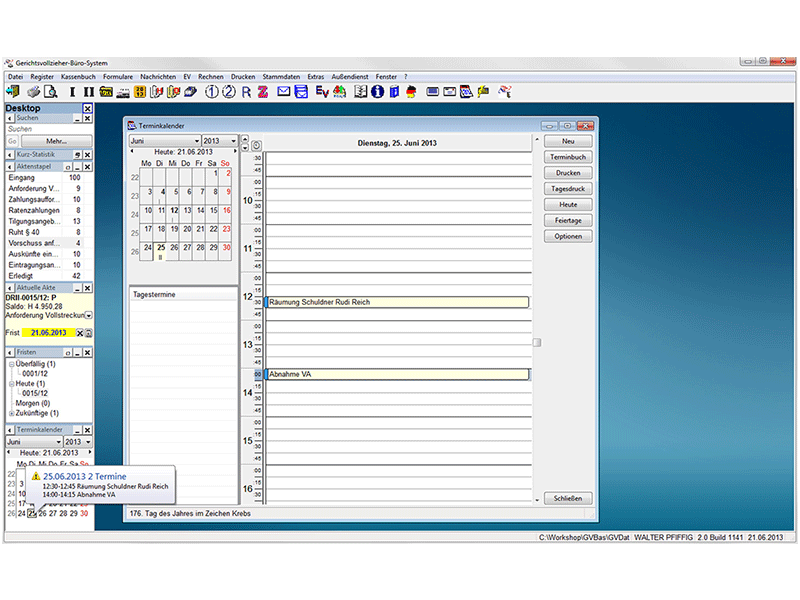Image resolution: width=800 pixels, height=600 pixels.
Task: Click the German flag toolbar icon
Action: [411, 92]
